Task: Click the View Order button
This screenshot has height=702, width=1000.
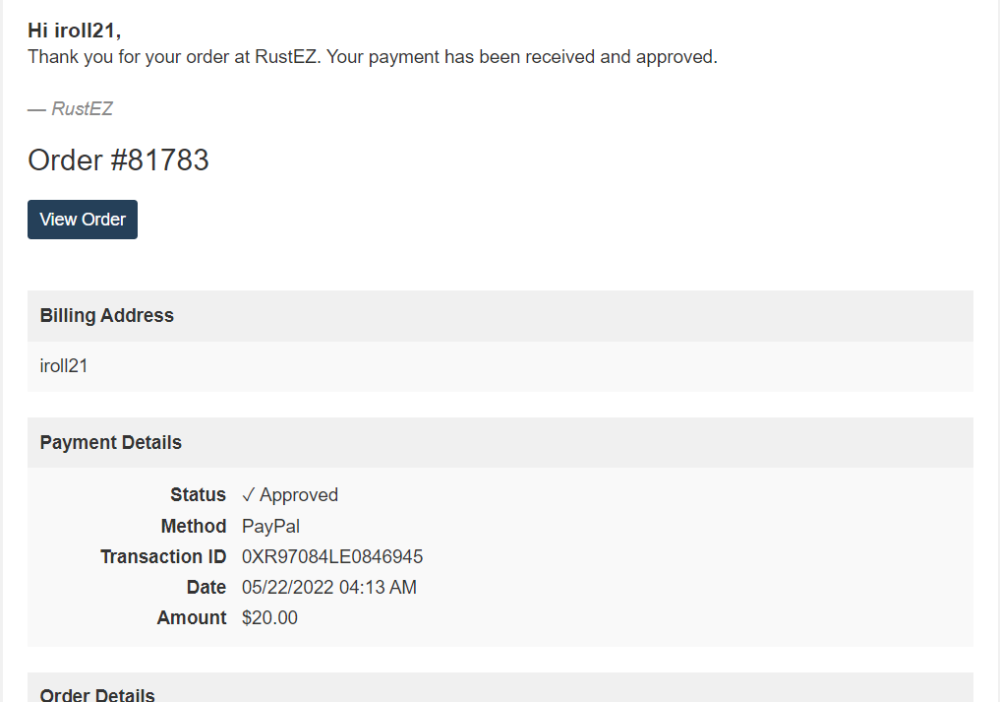Action: pos(82,220)
